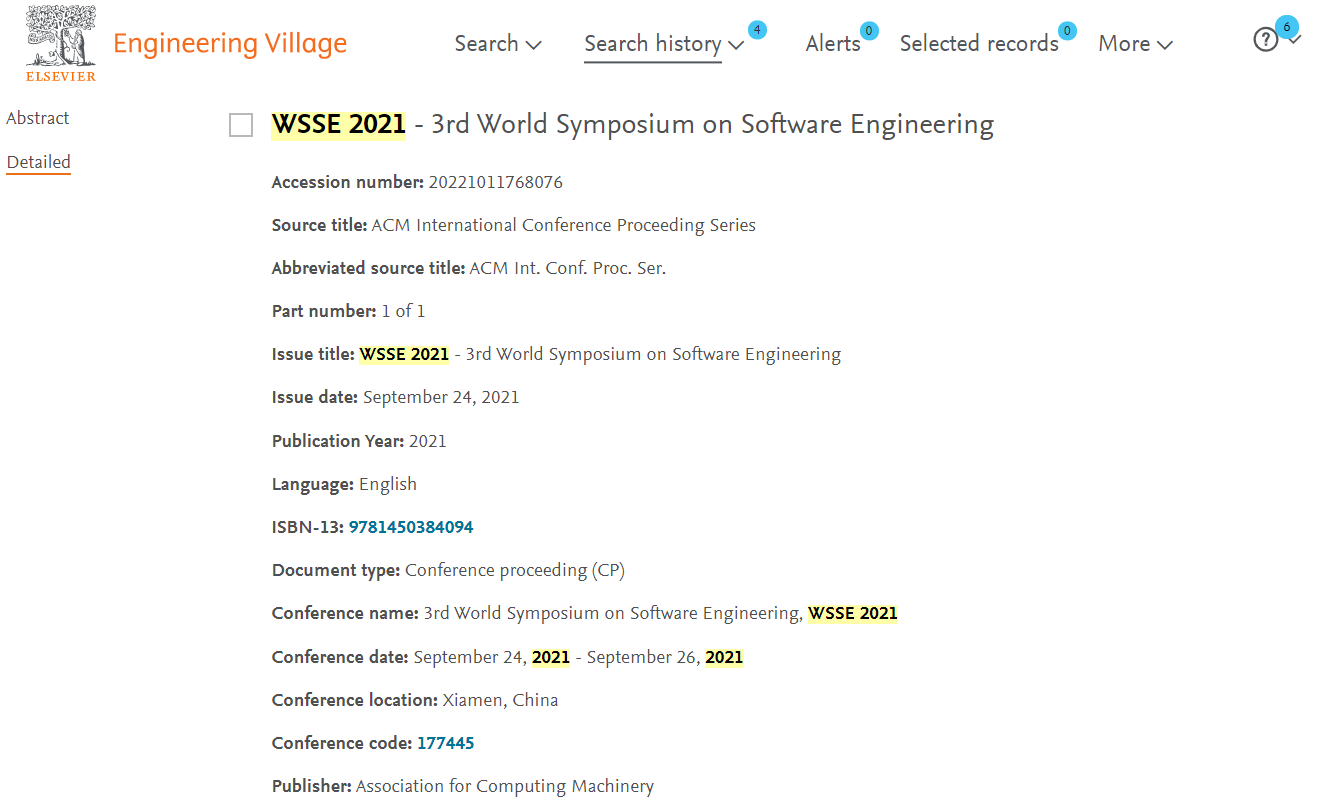Click the Publication Year 2021 value

click(x=428, y=441)
